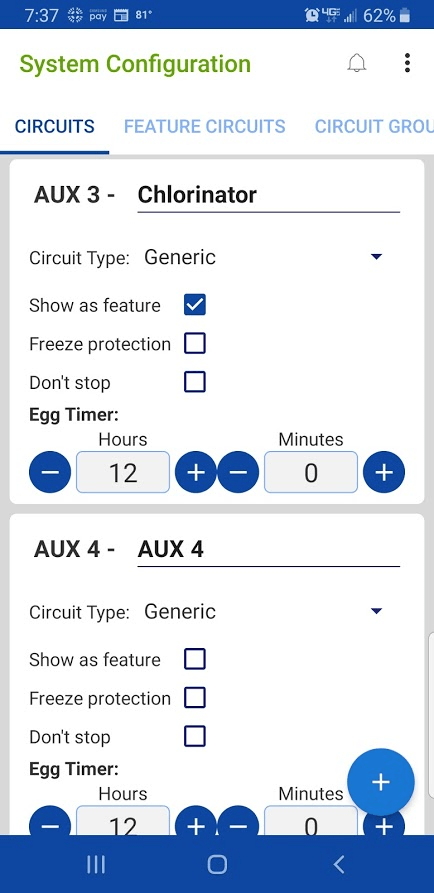Image resolution: width=434 pixels, height=893 pixels.
Task: Tap the Android back navigation icon
Action: point(339,865)
